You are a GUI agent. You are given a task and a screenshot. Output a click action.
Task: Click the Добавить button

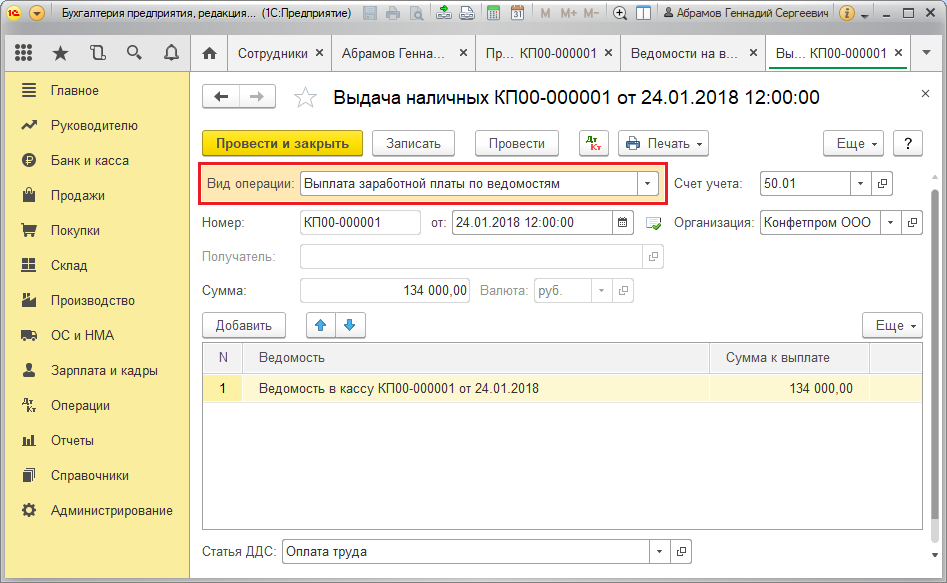coord(243,326)
